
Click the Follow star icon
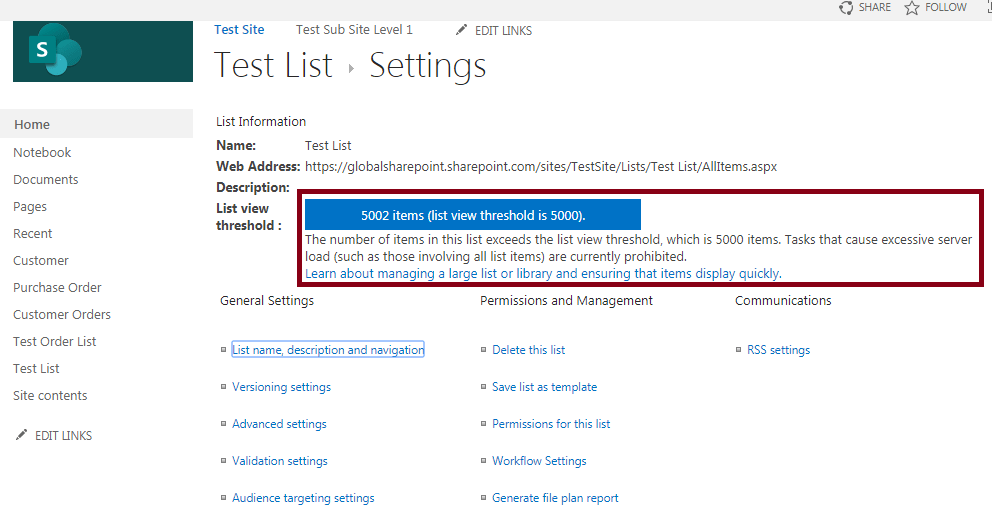click(911, 8)
